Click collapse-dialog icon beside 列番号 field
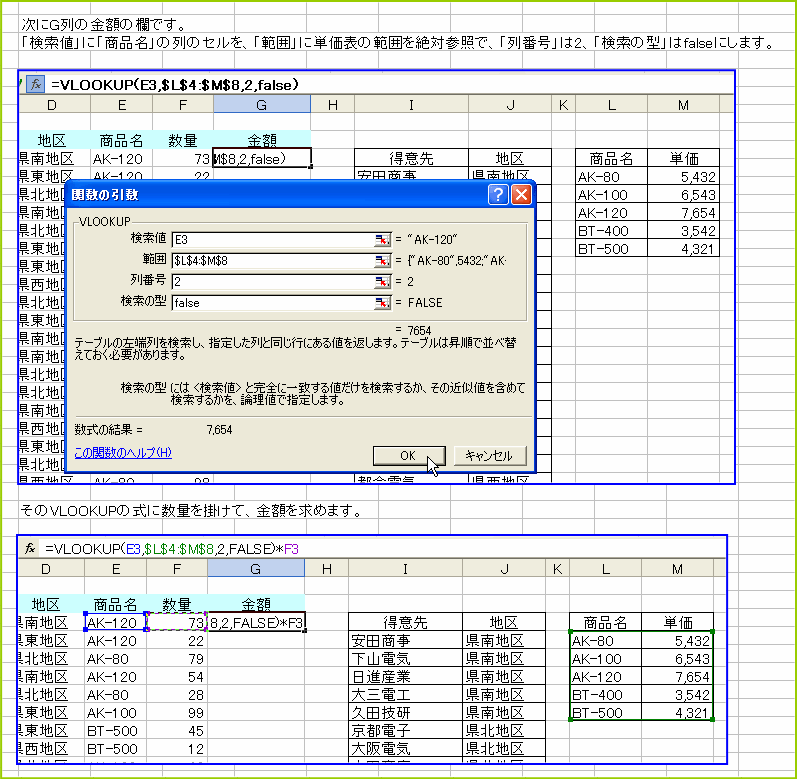The height and width of the screenshot is (779, 797). [382, 282]
